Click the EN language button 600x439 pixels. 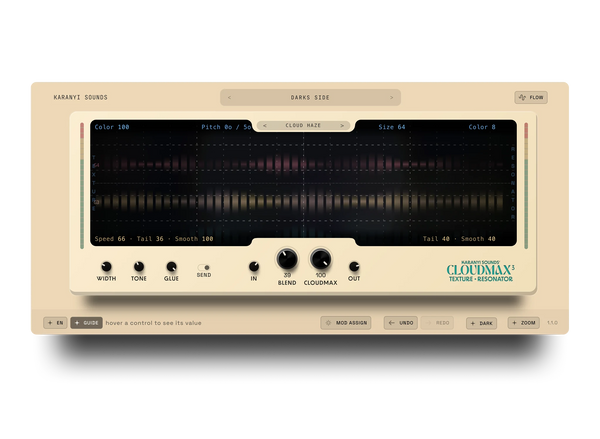(55, 323)
